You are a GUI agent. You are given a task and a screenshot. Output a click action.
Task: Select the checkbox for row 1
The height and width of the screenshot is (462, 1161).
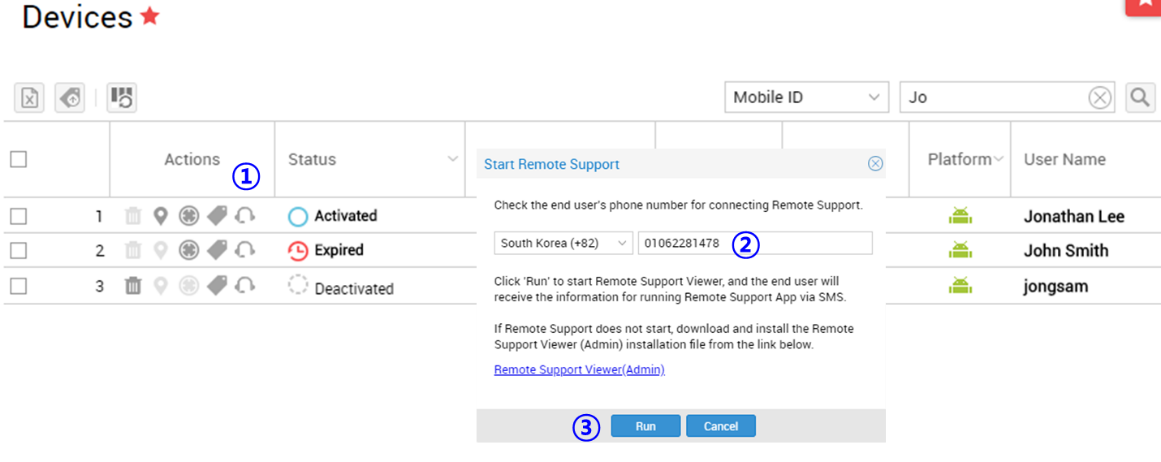click(x=19, y=216)
